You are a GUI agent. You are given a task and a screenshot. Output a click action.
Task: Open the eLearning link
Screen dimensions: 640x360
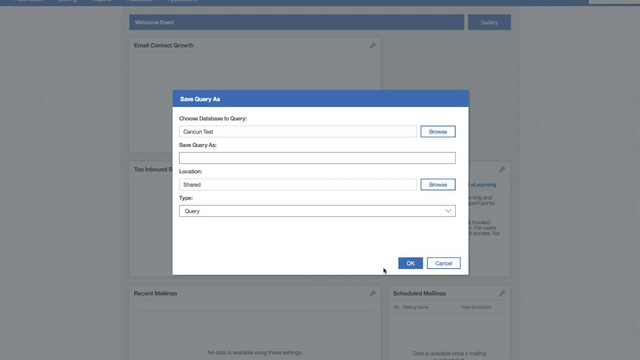(484, 185)
